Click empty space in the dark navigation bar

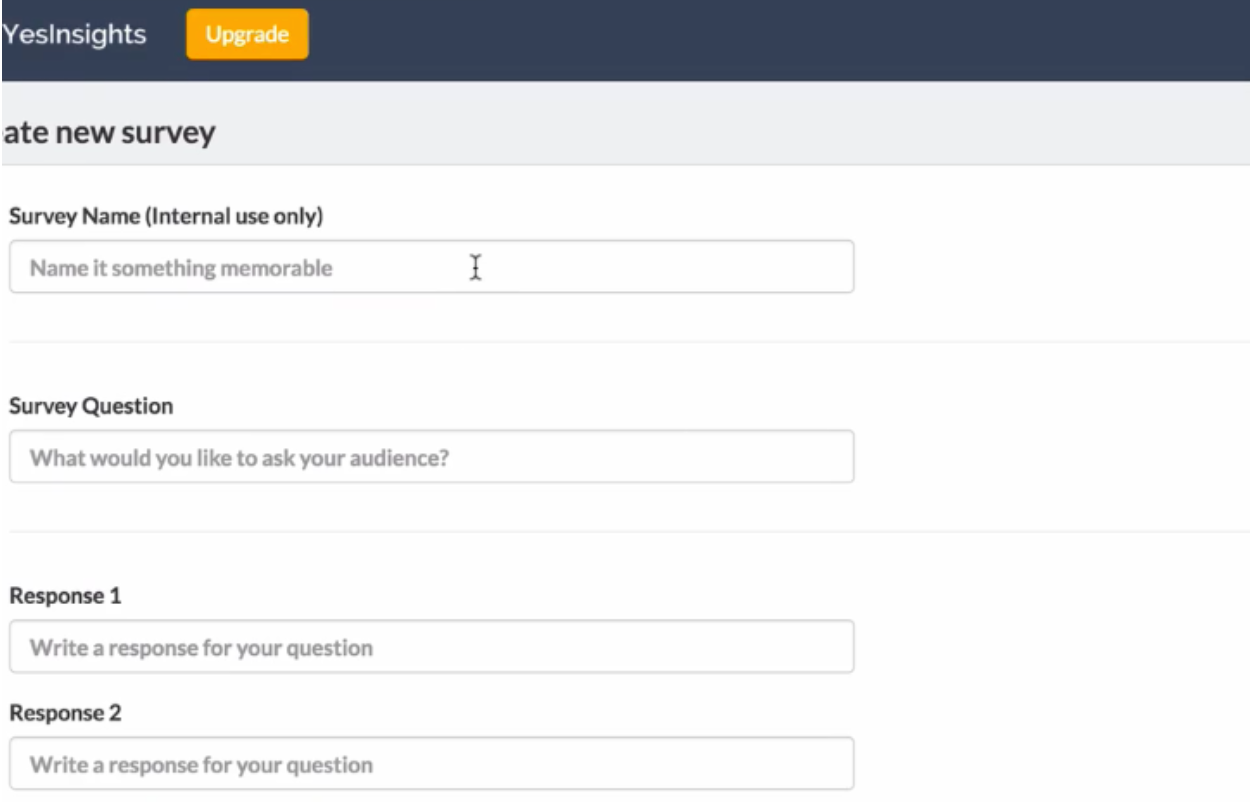coord(780,40)
